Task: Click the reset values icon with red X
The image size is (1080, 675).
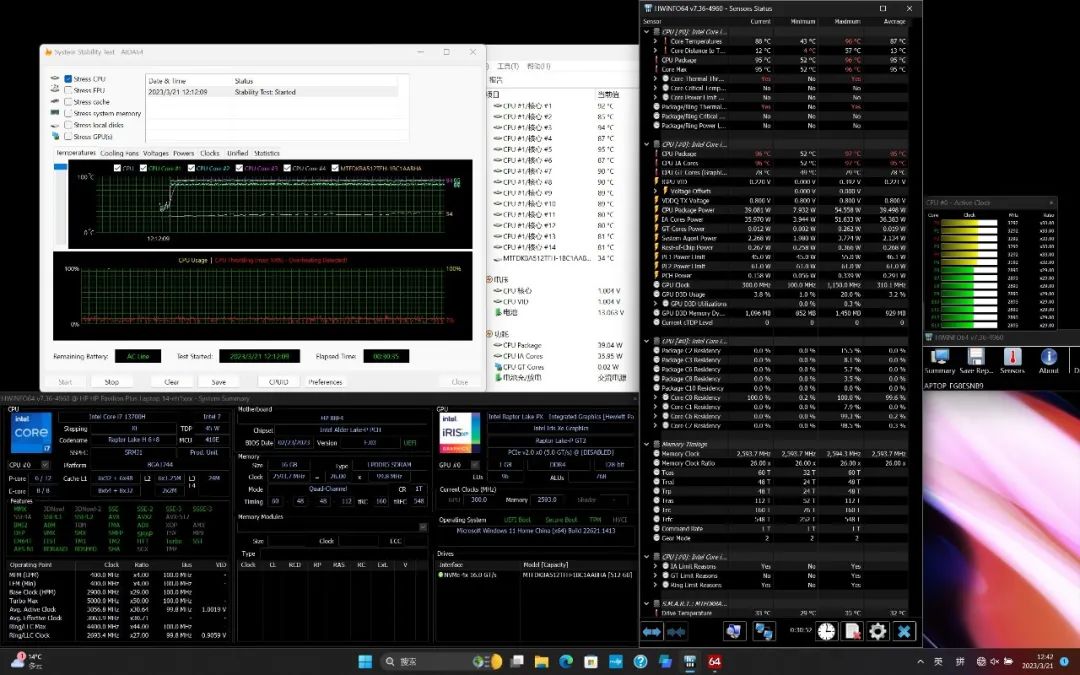Action: click(852, 631)
